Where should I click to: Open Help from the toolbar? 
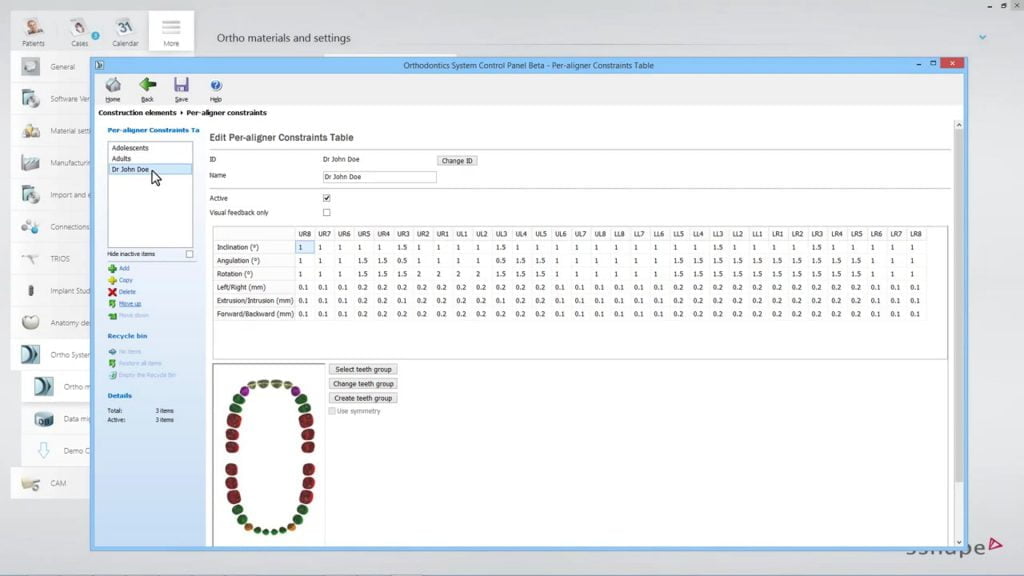pyautogui.click(x=216, y=87)
